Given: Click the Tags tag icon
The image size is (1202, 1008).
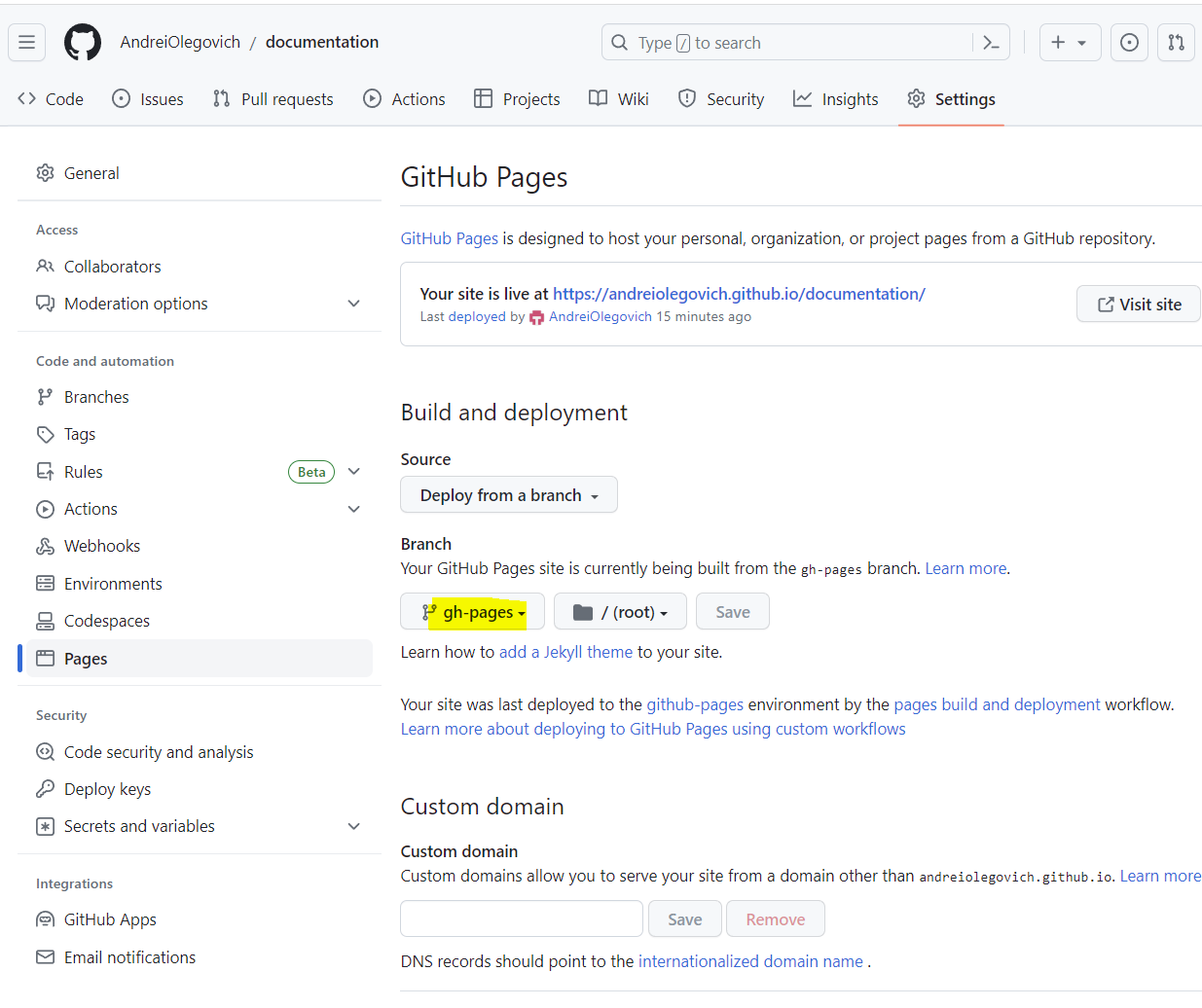Looking at the screenshot, I should coord(45,434).
